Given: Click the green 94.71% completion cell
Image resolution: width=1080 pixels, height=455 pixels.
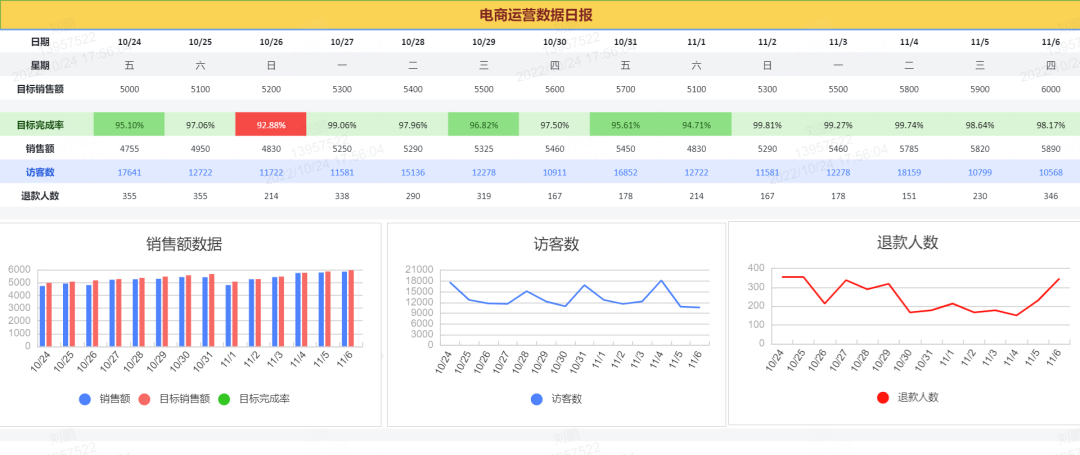Looking at the screenshot, I should tap(696, 125).
